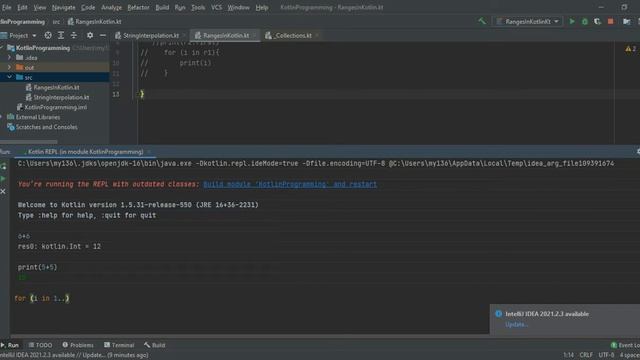This screenshot has width=640, height=360.
Task: Collapse All in the Project panel
Action: click(74, 36)
